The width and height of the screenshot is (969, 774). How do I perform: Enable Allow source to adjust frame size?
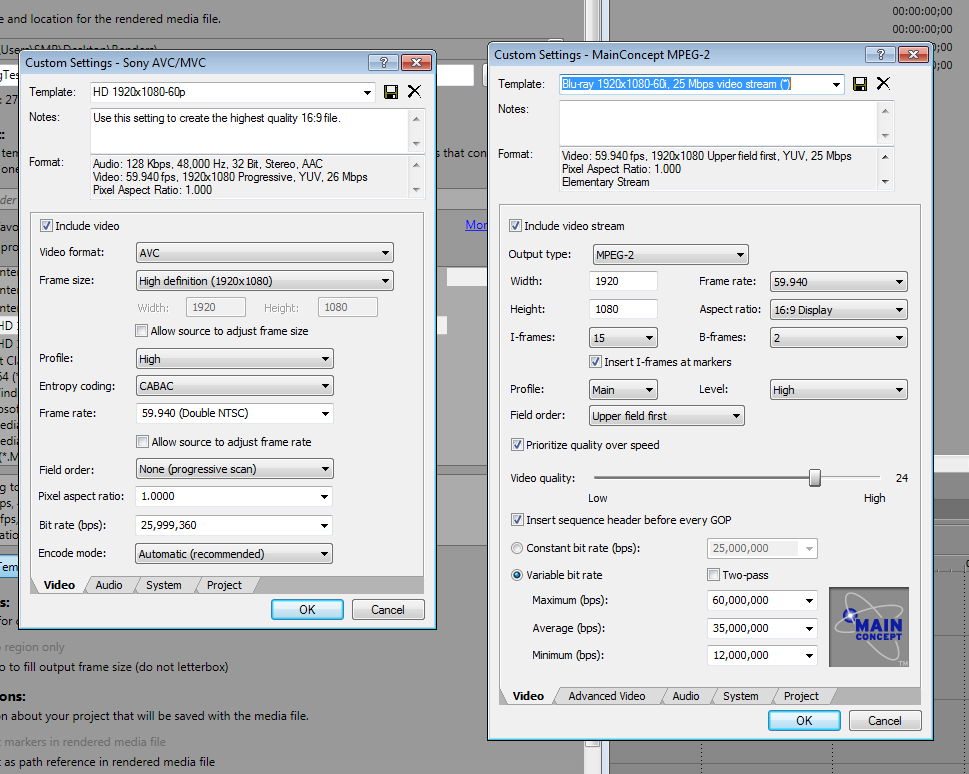point(142,331)
